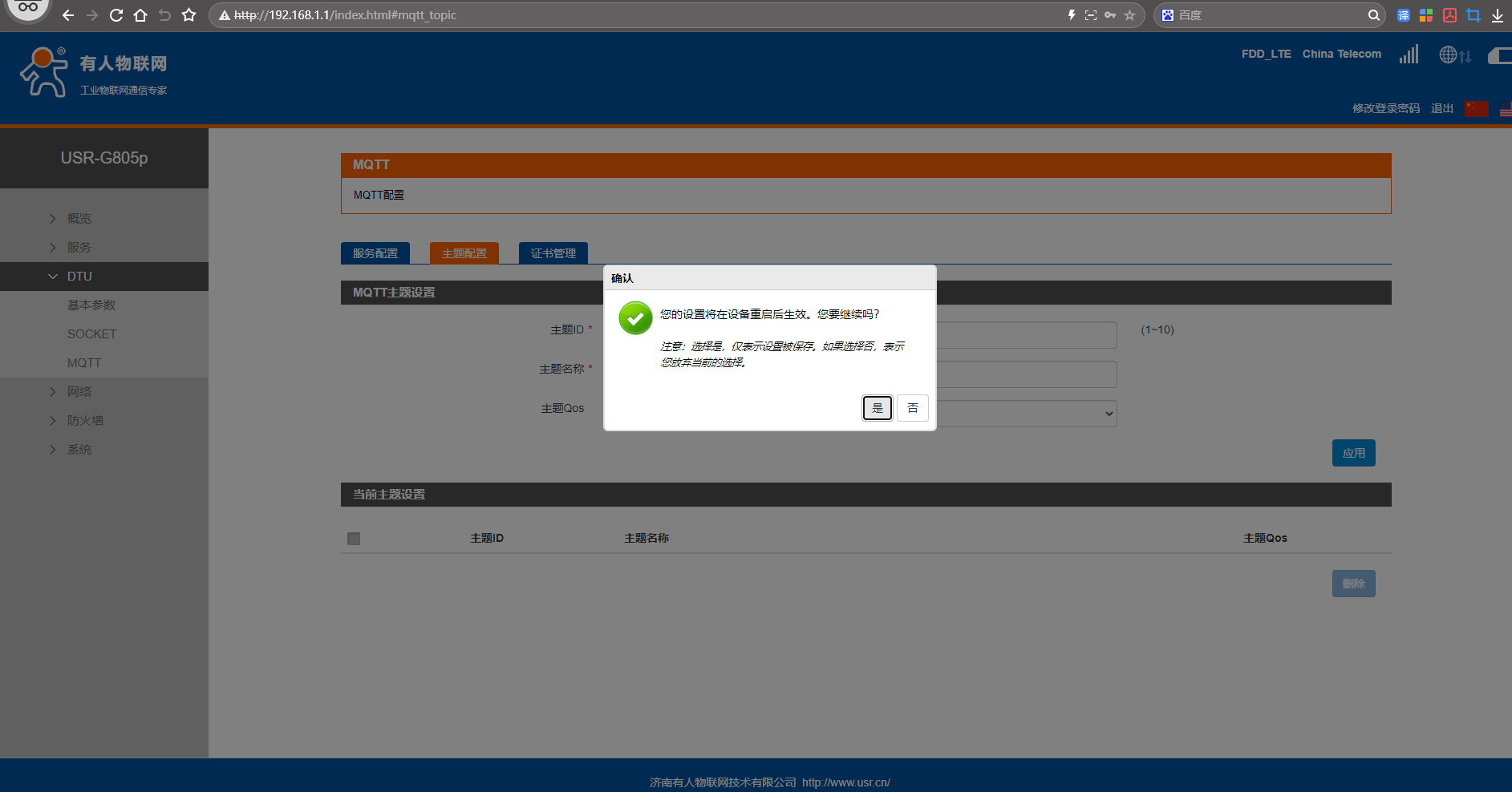Click the browser back arrow
The height and width of the screenshot is (792, 1512).
pyautogui.click(x=68, y=15)
